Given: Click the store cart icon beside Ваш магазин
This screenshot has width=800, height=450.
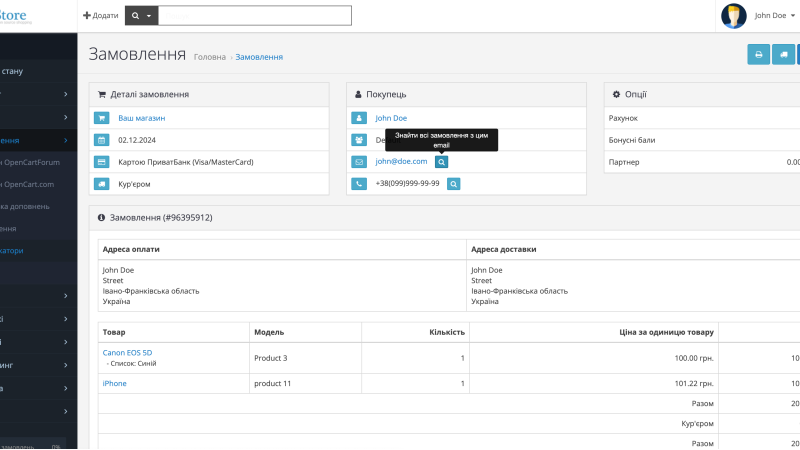Looking at the screenshot, I should tap(102, 118).
